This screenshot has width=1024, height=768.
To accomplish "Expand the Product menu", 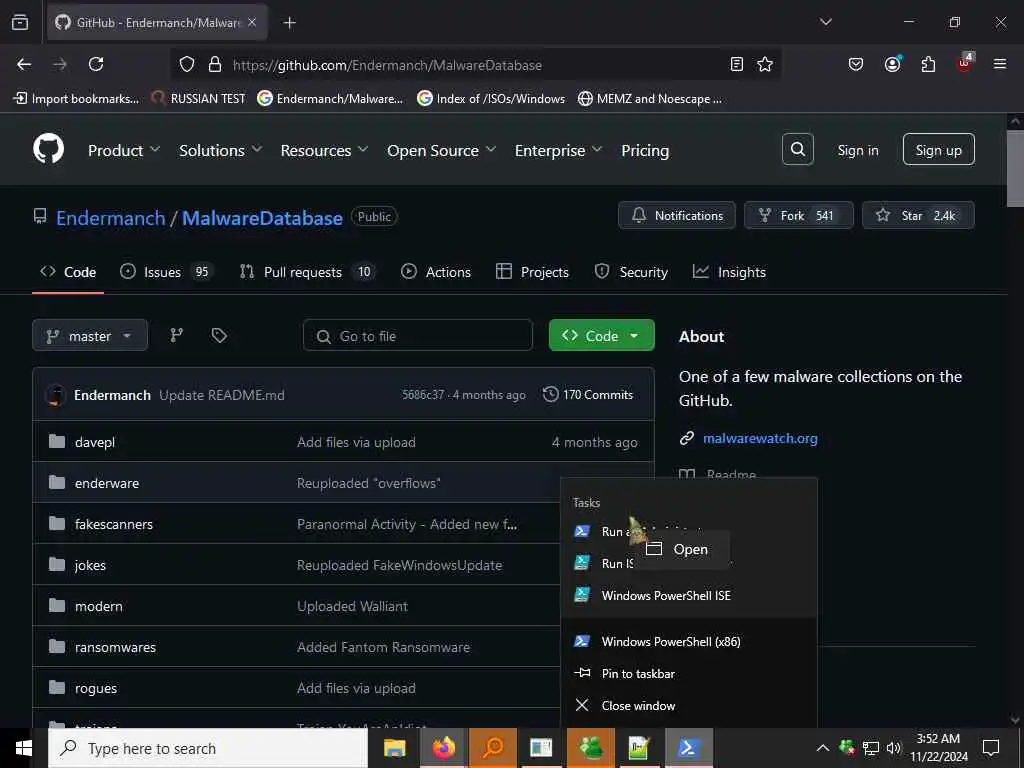I will pos(124,150).
